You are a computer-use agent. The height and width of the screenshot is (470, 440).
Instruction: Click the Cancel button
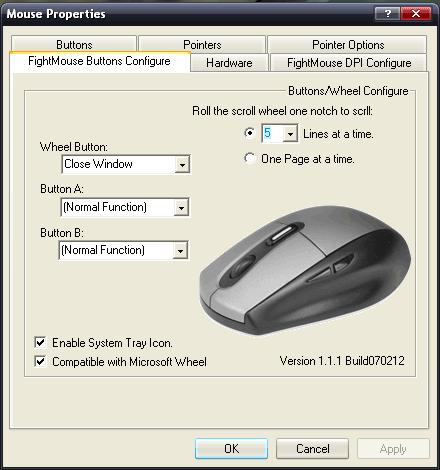pyautogui.click(x=312, y=448)
